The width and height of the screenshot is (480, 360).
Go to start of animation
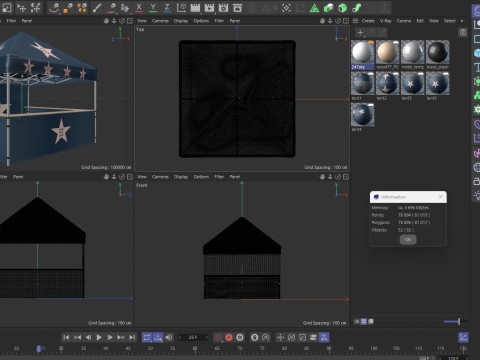click(66, 337)
